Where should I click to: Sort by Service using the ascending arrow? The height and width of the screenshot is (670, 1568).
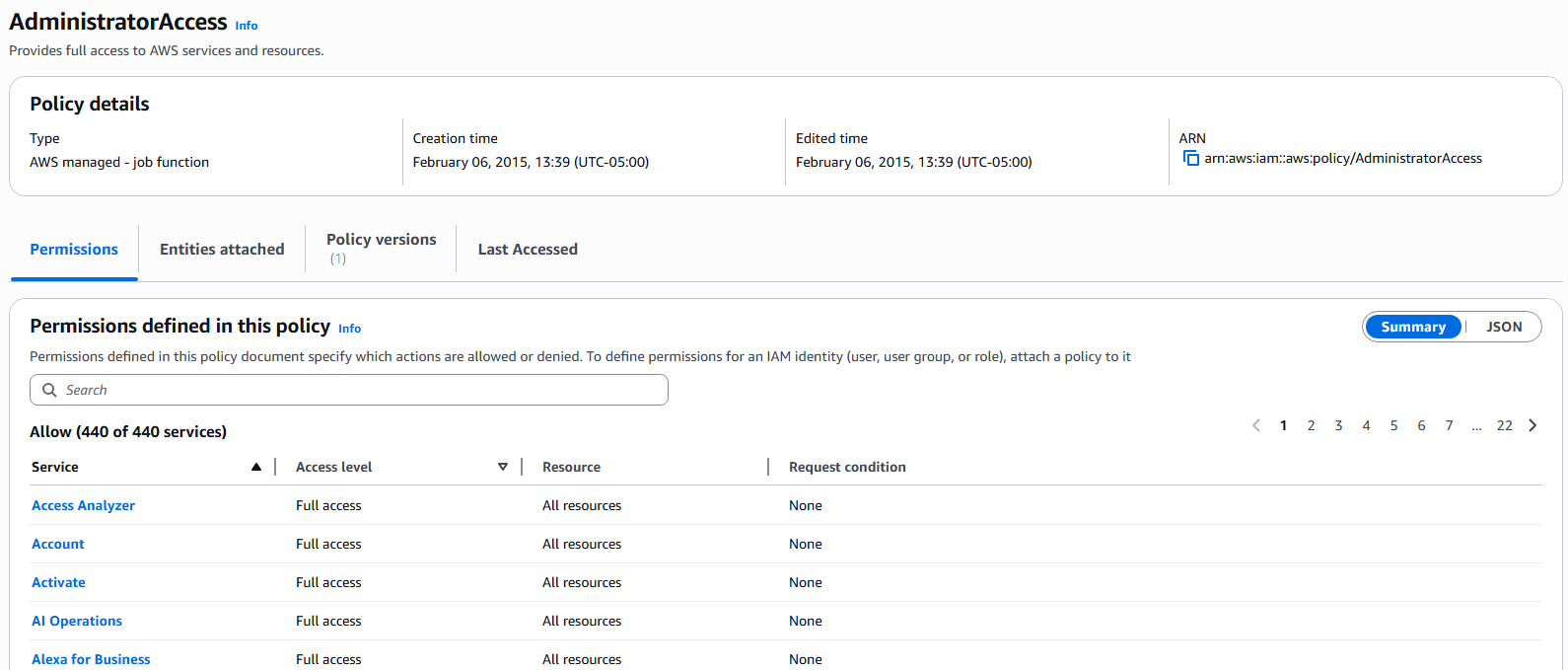tap(256, 467)
